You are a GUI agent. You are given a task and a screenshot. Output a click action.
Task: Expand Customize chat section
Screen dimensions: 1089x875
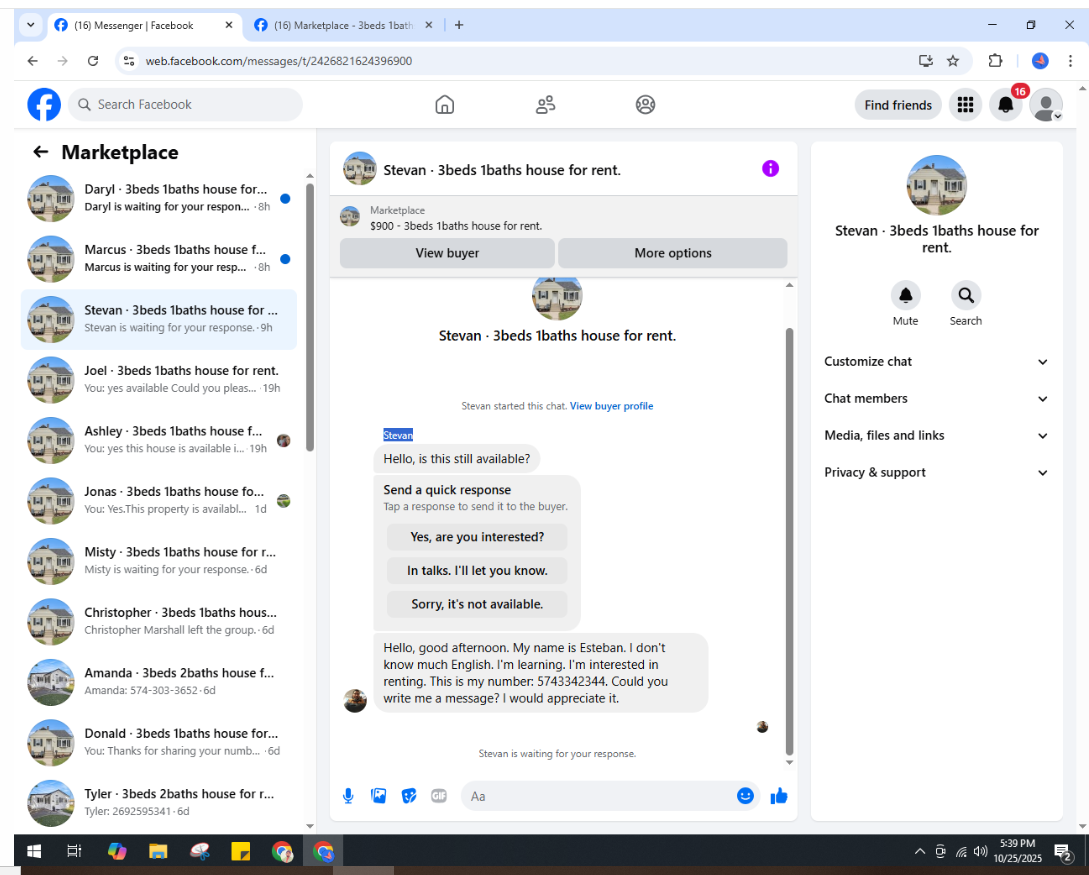936,362
